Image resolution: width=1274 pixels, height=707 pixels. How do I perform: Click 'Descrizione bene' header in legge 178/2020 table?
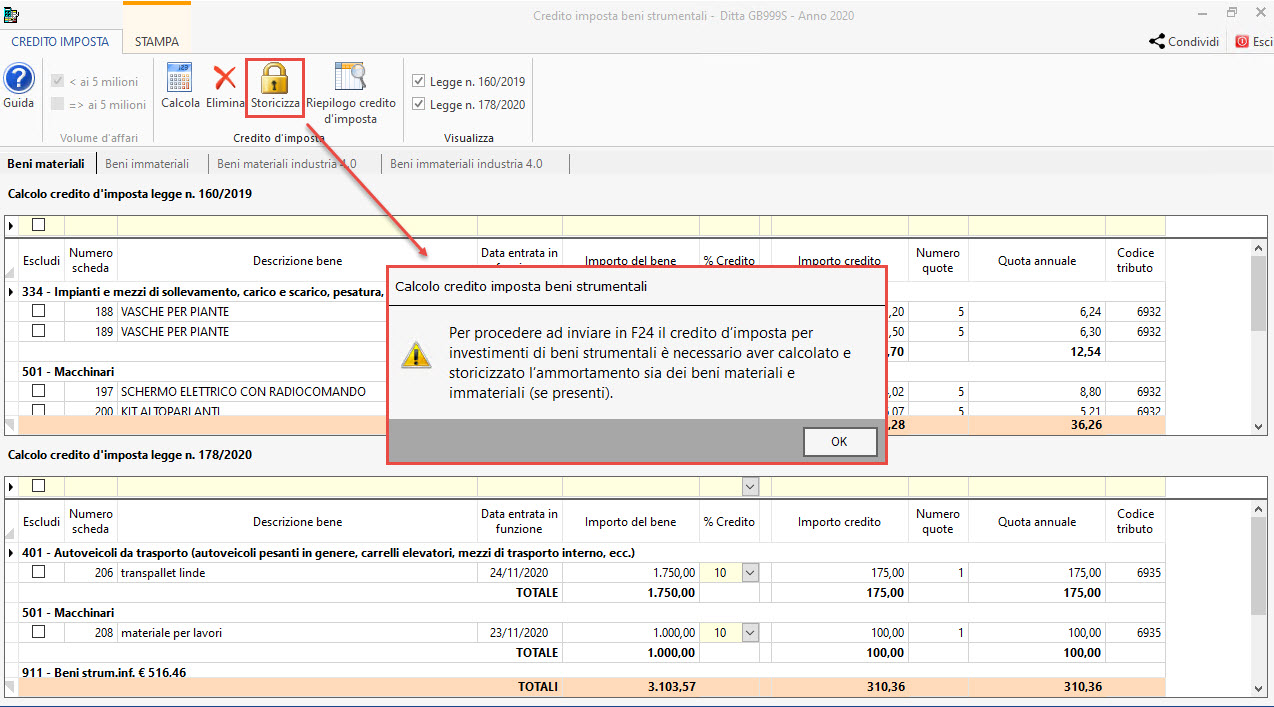297,522
